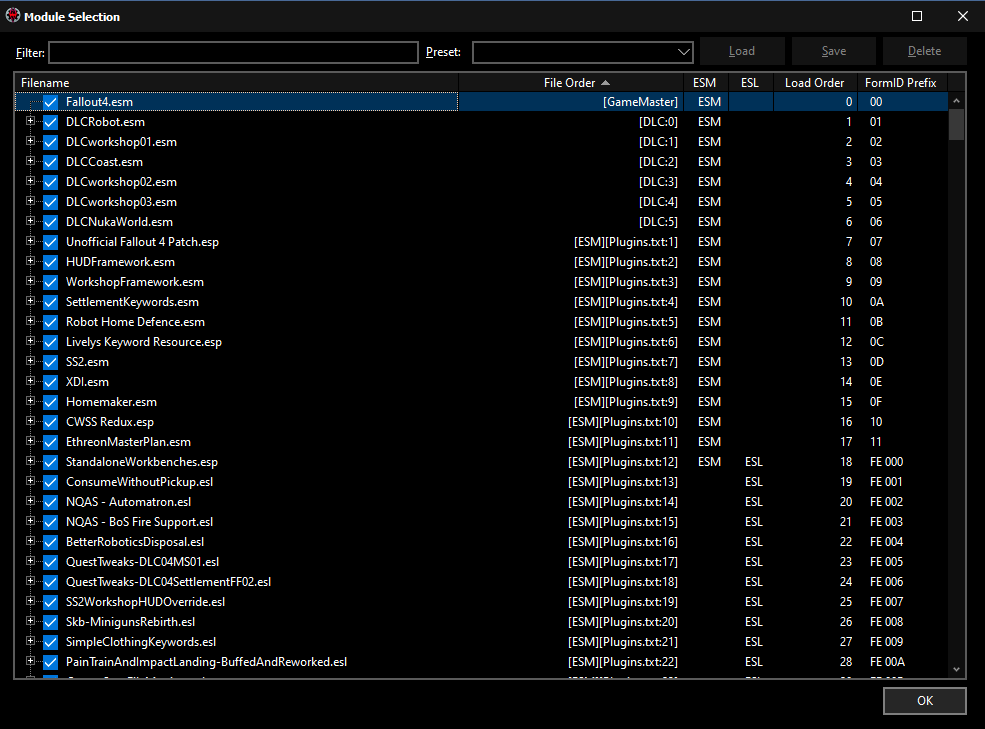The image size is (985, 729).
Task: Uncheck the DLCRobot.esm checkbox
Action: [x=50, y=122]
